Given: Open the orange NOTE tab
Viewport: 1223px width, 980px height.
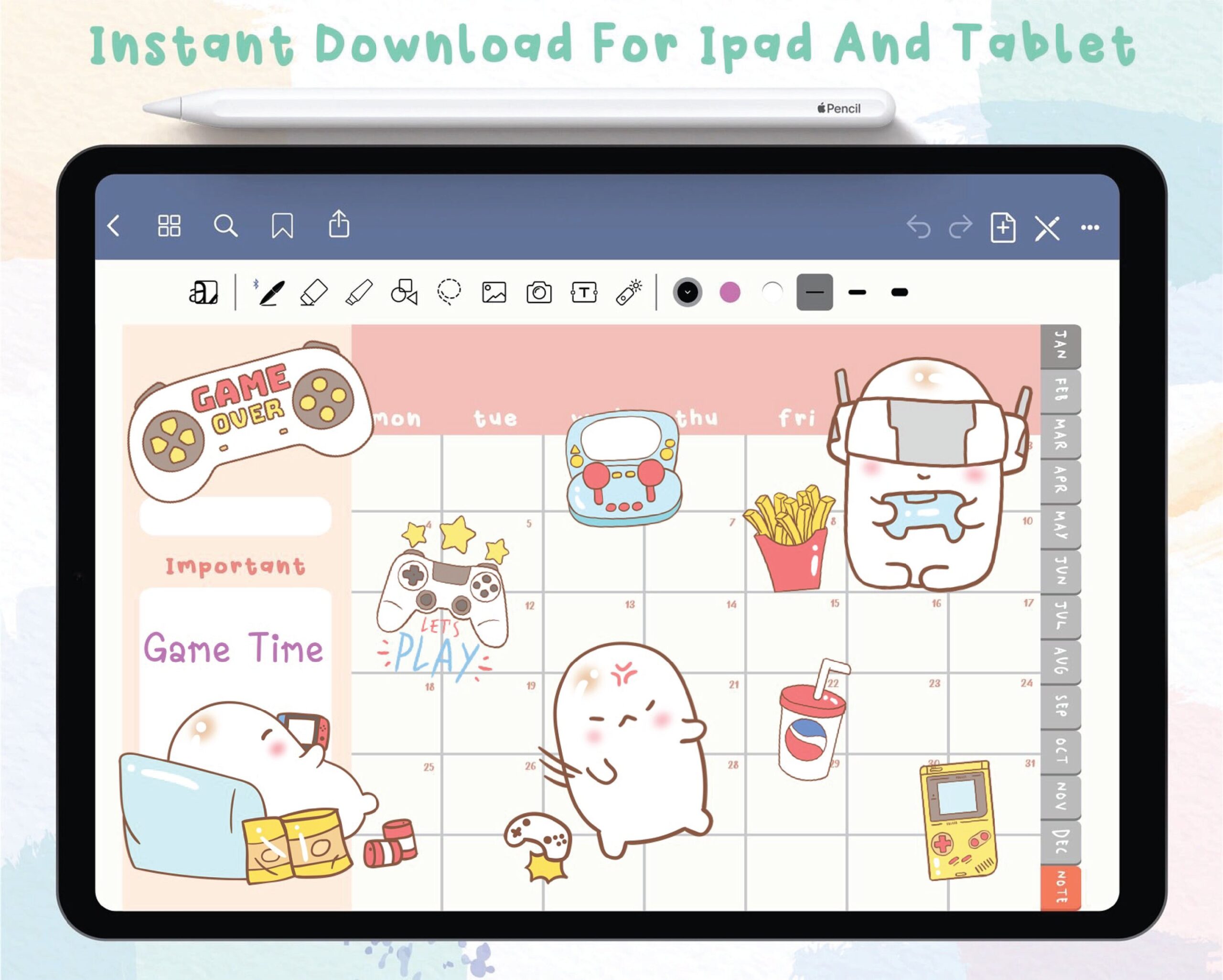Looking at the screenshot, I should click(x=1060, y=888).
